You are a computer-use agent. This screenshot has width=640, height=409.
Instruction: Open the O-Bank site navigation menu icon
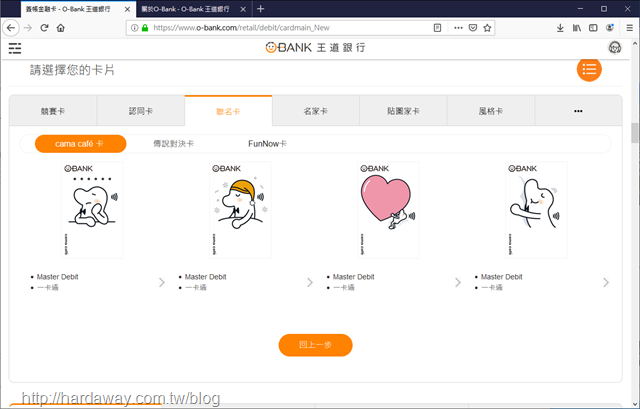coord(15,48)
